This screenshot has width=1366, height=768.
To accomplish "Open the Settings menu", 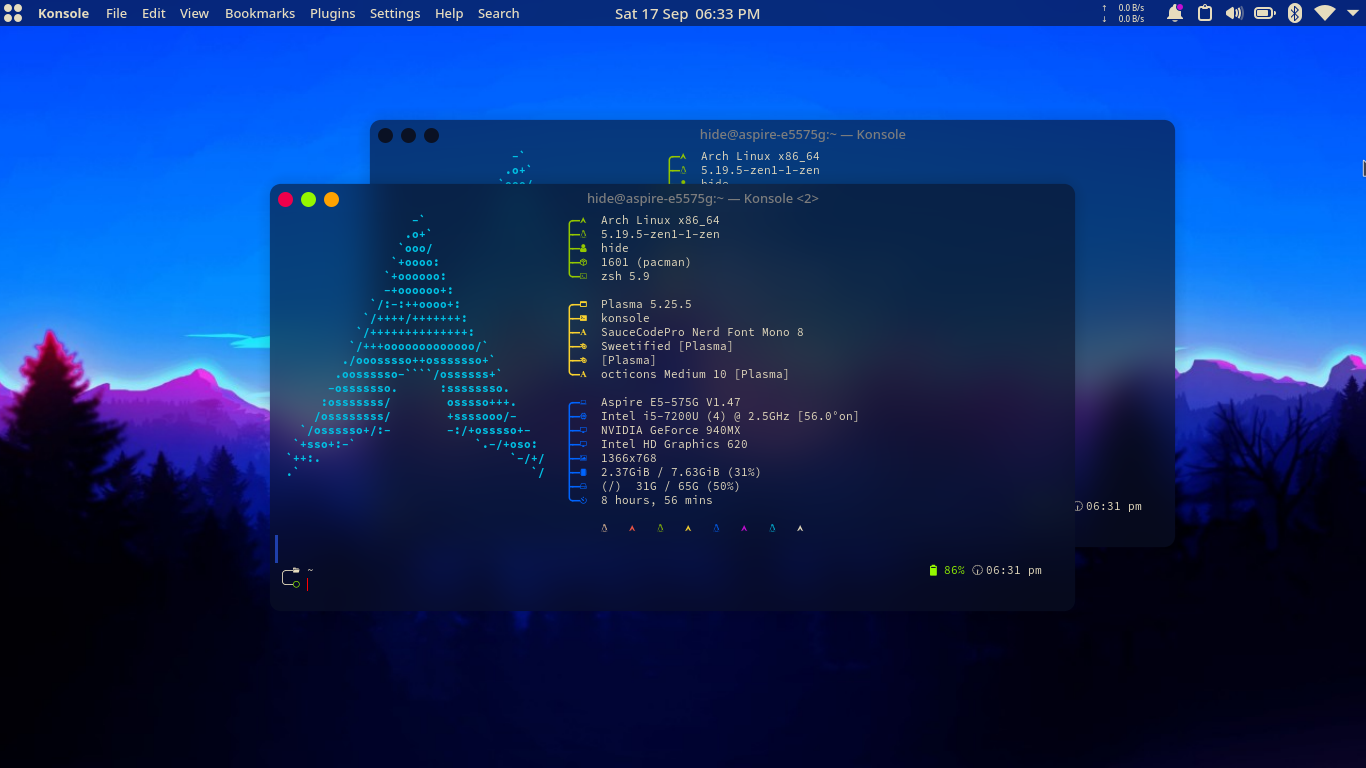I will [394, 13].
